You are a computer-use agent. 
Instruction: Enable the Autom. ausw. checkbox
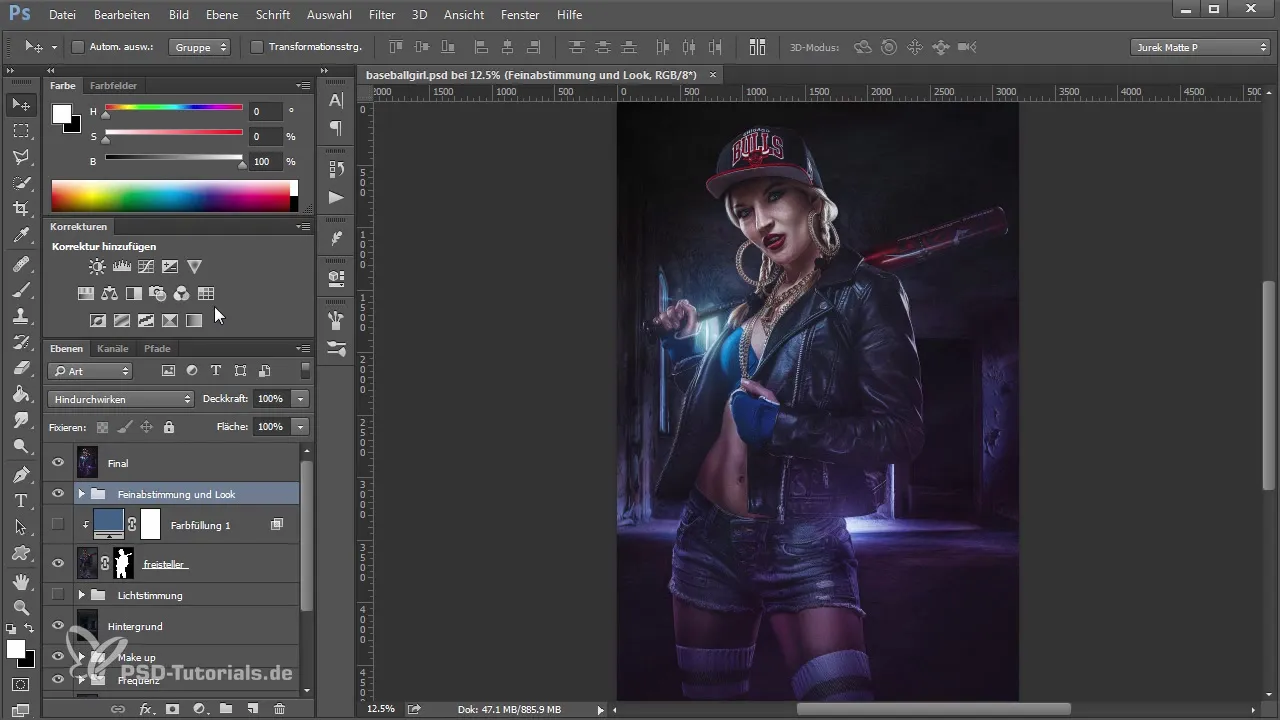click(78, 47)
